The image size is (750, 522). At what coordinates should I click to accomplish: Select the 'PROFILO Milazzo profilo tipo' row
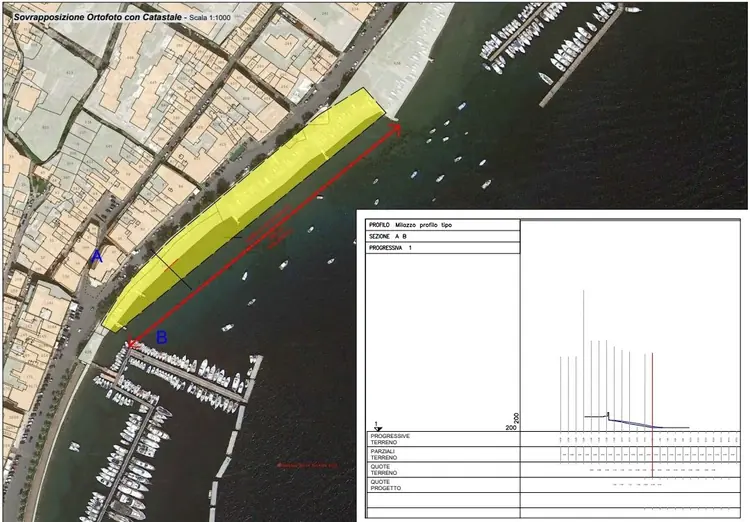(x=410, y=225)
